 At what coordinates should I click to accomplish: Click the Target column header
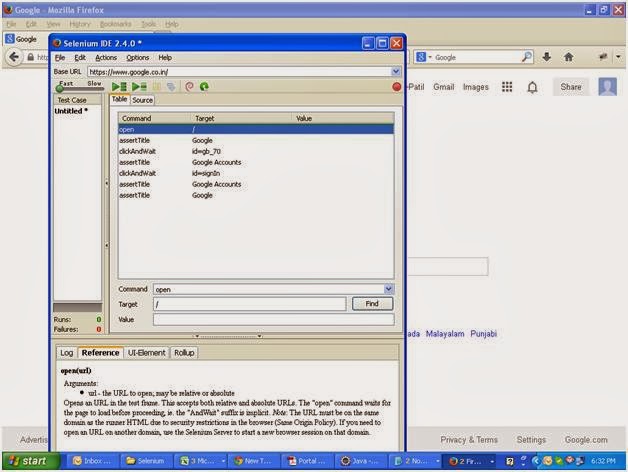point(242,119)
